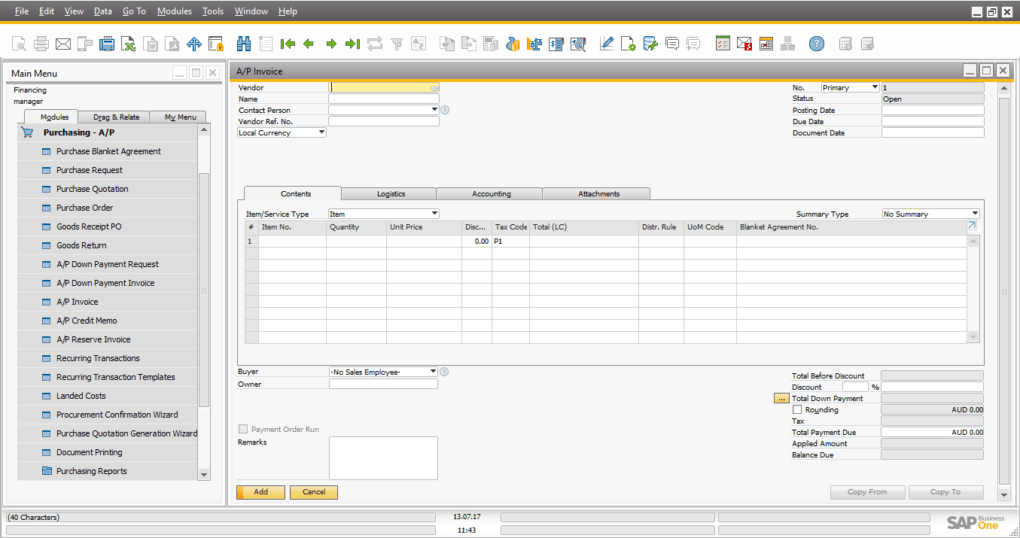Open Payment Means coins icon

click(513, 44)
